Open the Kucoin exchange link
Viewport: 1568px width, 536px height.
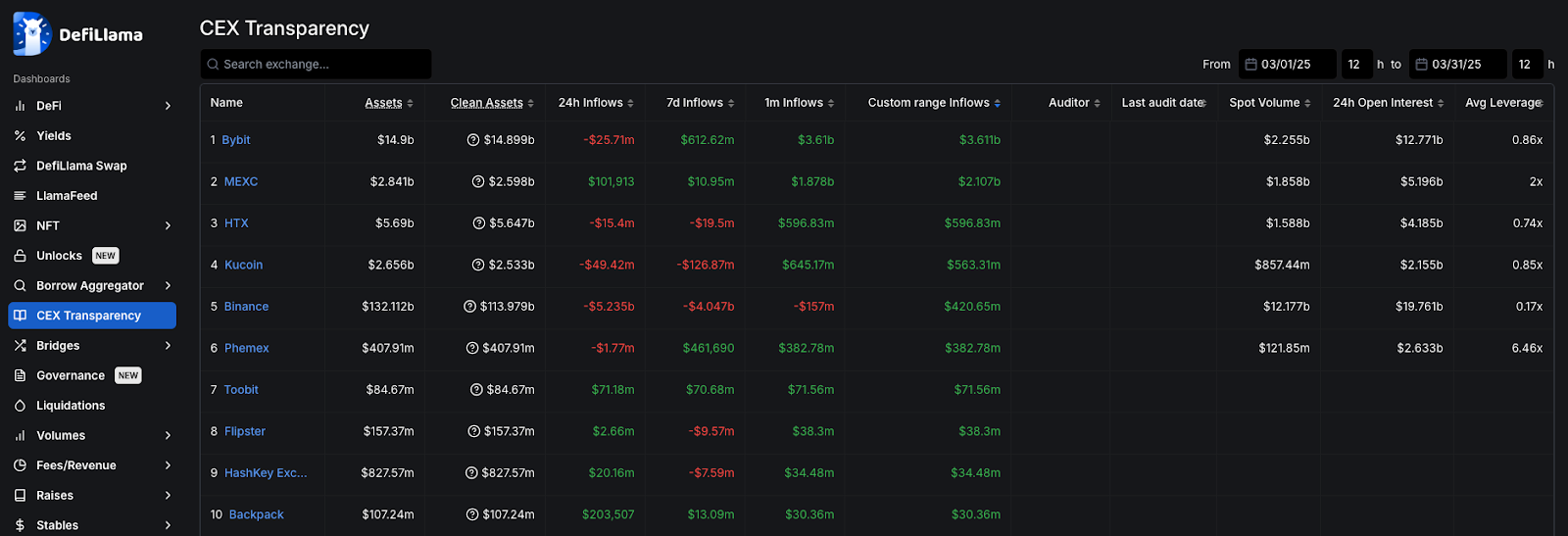243,265
